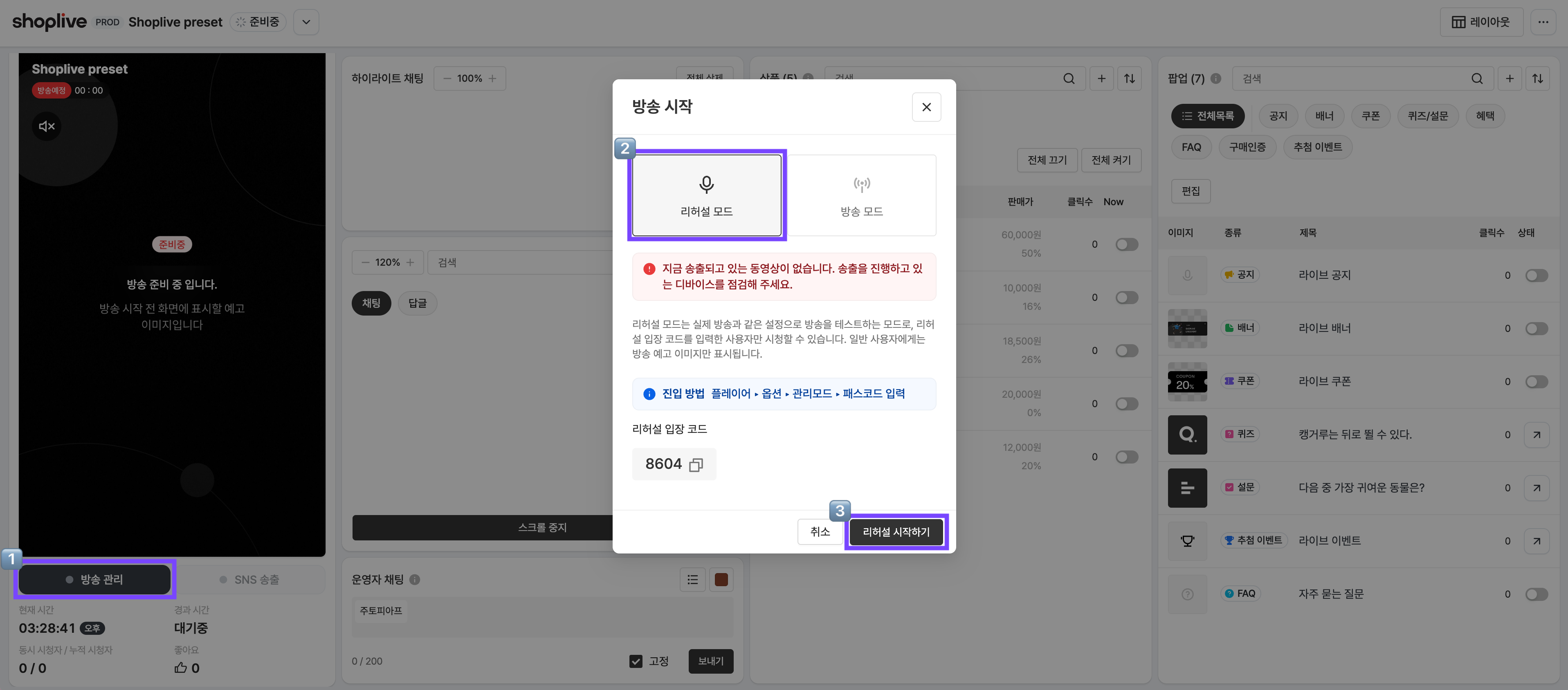The image size is (1568, 690).
Task: Close the 방송 시작 dialog
Action: click(926, 107)
